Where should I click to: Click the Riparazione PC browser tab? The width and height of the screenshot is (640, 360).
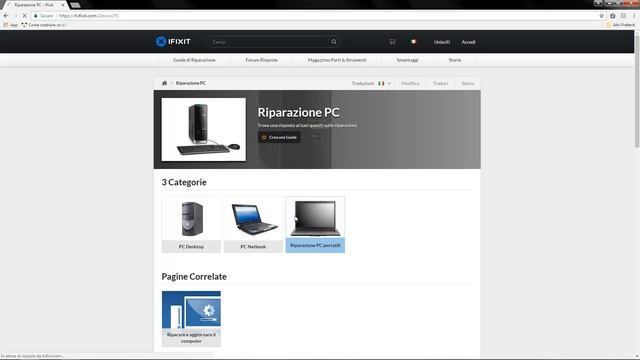34,5
